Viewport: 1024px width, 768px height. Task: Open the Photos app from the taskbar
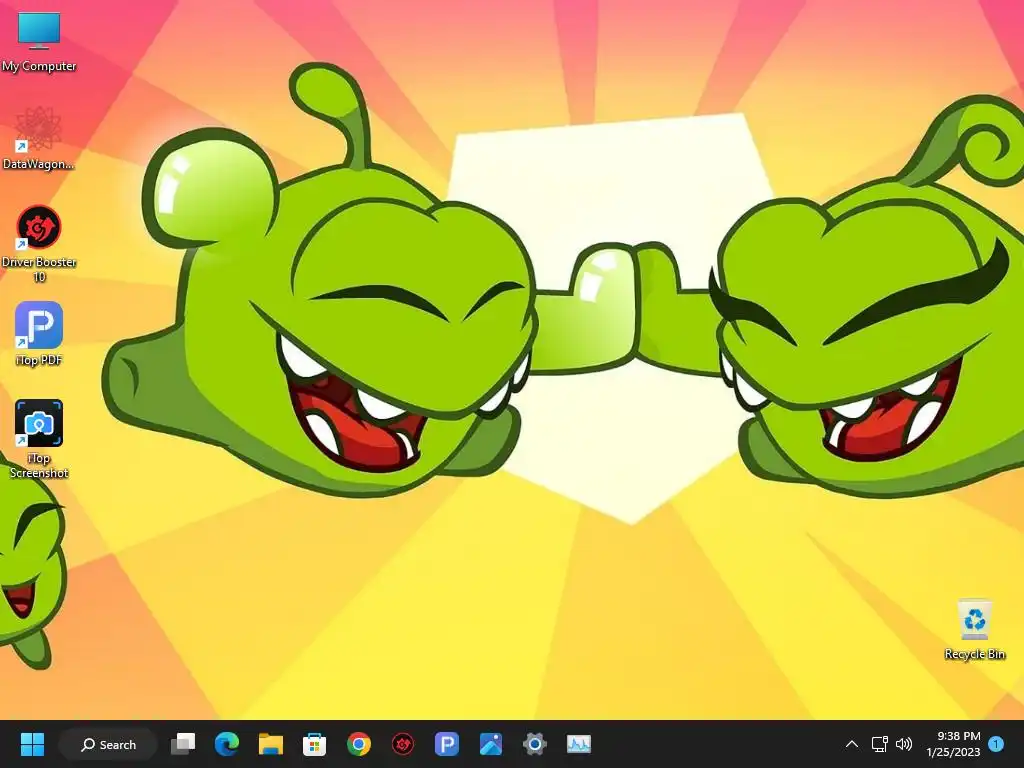click(x=490, y=744)
